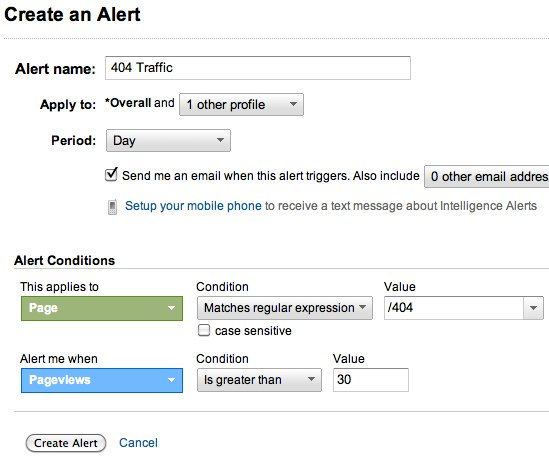
Task: Uncheck the send email alert checkbox
Action: point(111,174)
